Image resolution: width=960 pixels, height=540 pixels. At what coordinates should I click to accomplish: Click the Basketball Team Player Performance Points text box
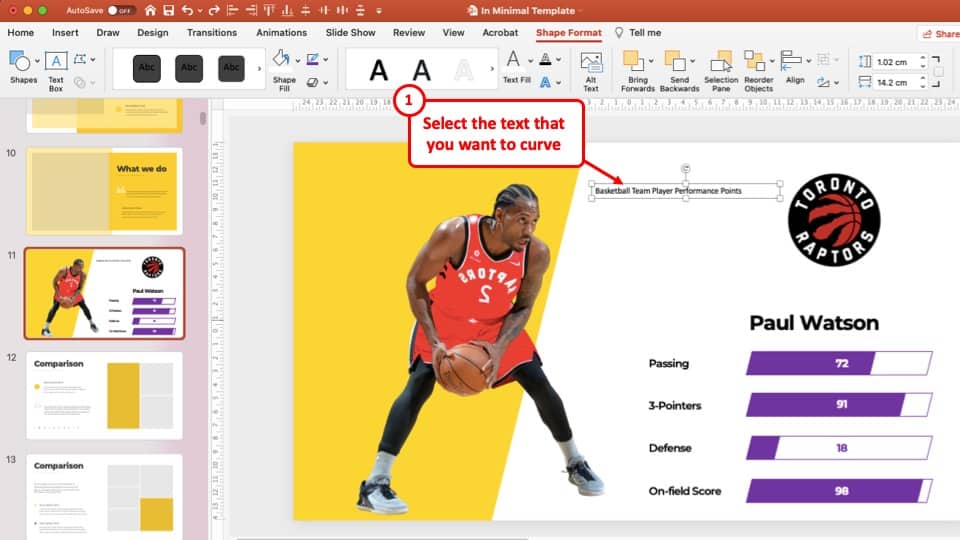click(685, 191)
